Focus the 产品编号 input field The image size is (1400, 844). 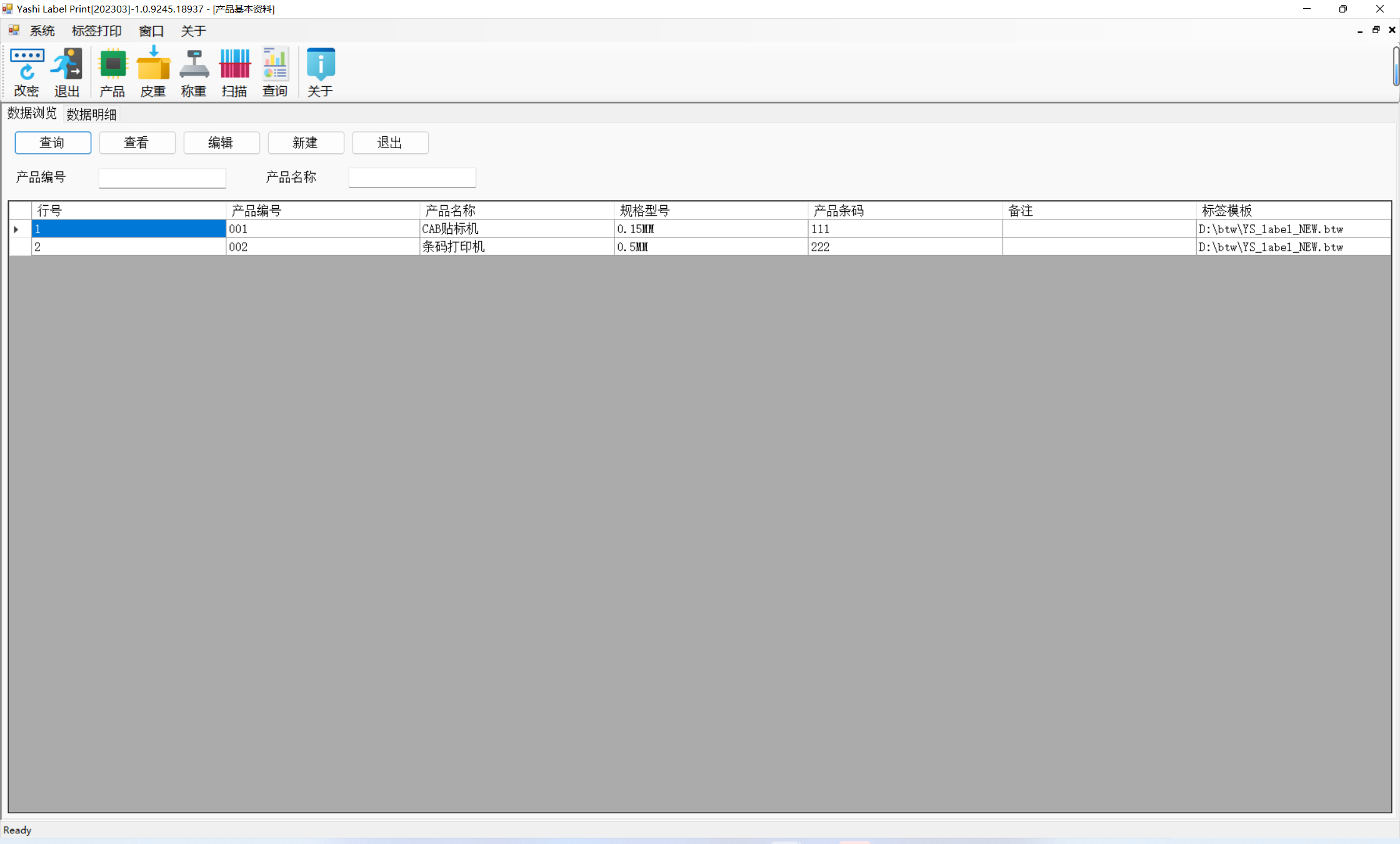tap(162, 178)
